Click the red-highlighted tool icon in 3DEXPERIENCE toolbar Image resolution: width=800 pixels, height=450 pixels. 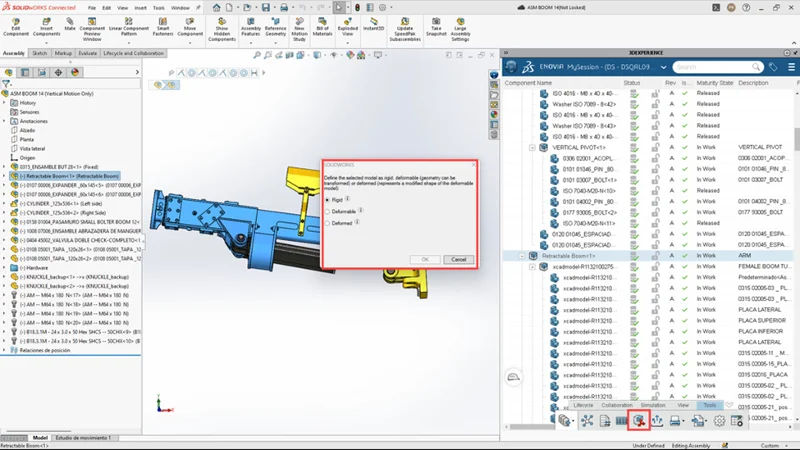click(638, 421)
